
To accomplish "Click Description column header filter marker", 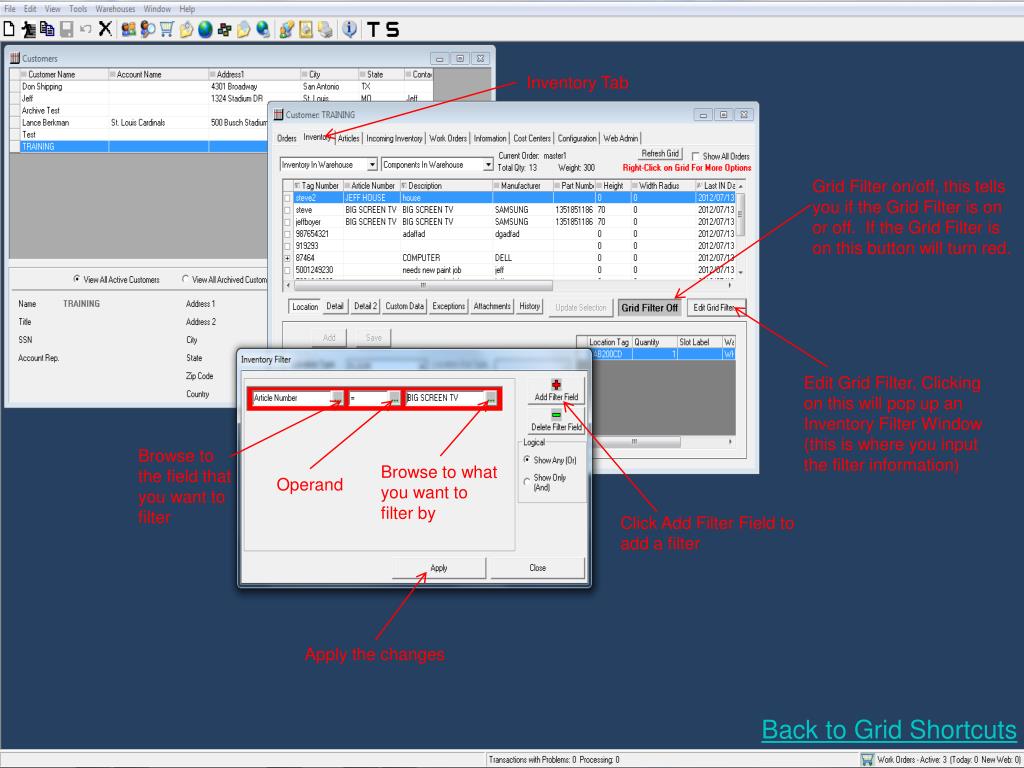I will click(404, 185).
